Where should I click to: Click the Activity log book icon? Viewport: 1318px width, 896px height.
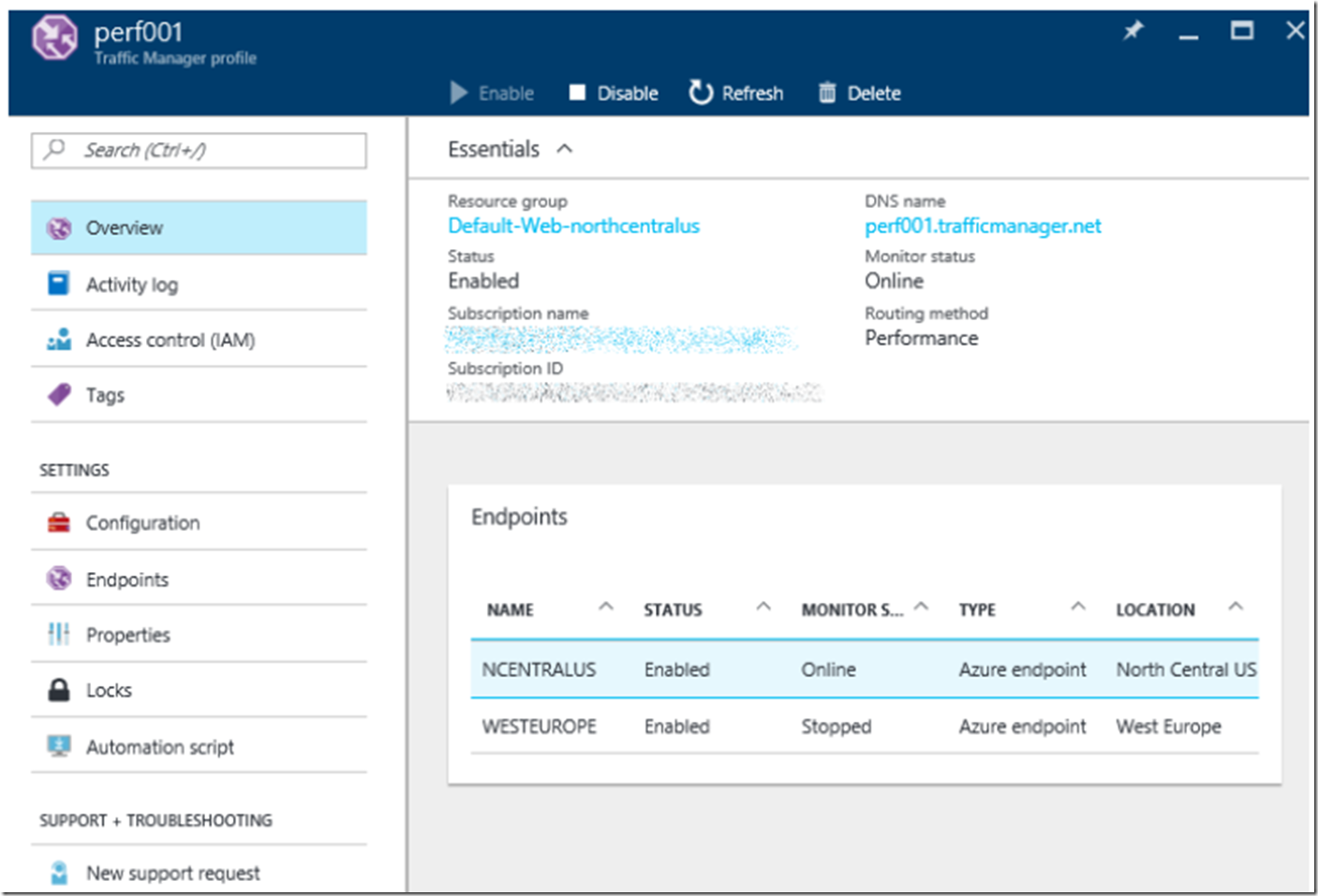click(58, 283)
